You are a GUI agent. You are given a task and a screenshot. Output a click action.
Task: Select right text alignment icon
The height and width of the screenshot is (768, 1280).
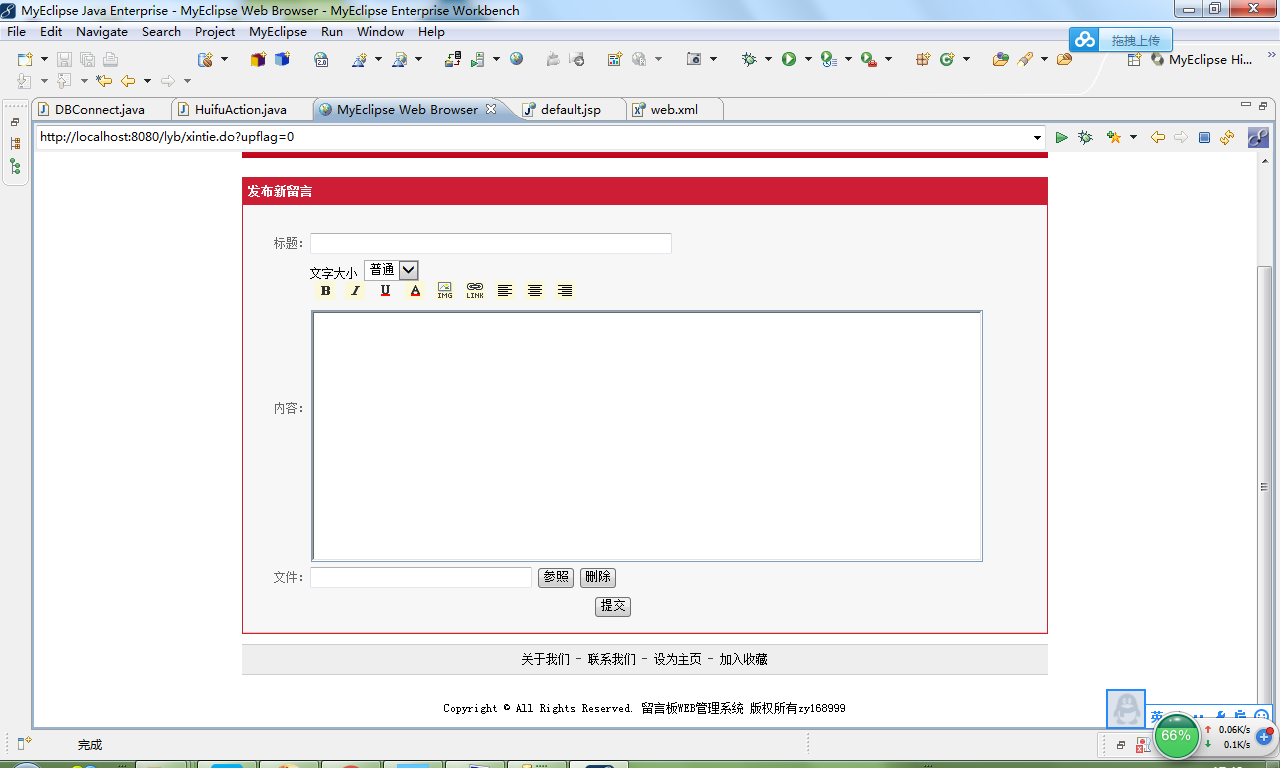click(x=564, y=290)
